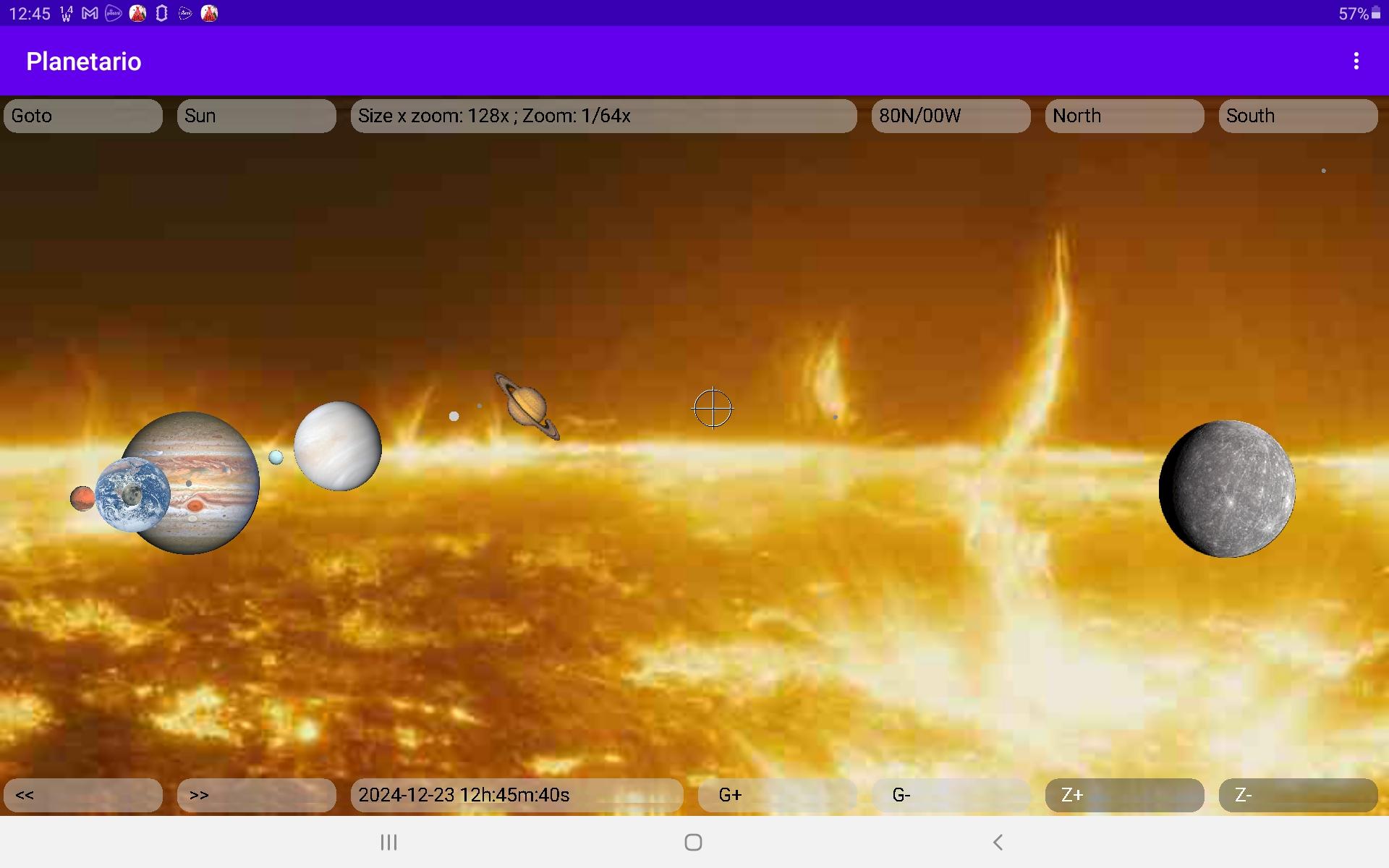Switch view to North
The height and width of the screenshot is (868, 1389).
click(x=1124, y=116)
